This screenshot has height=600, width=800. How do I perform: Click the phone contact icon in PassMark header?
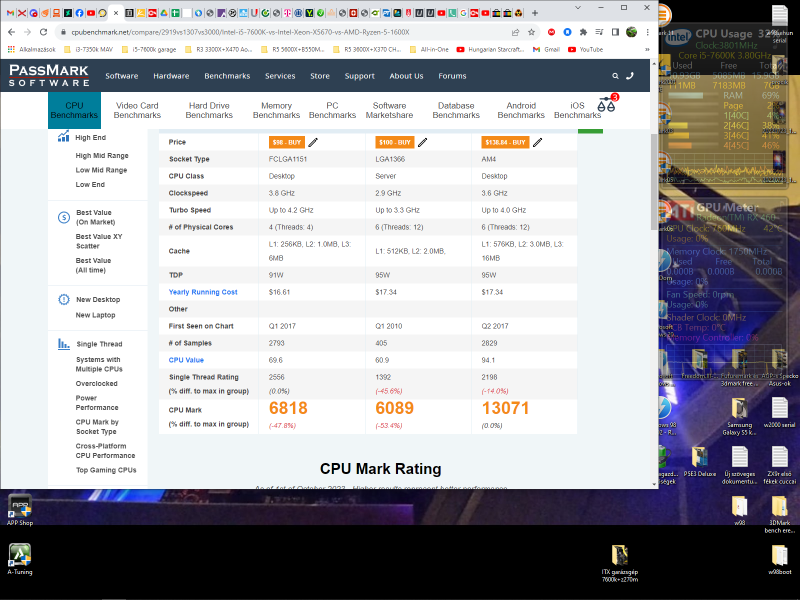pyautogui.click(x=630, y=76)
